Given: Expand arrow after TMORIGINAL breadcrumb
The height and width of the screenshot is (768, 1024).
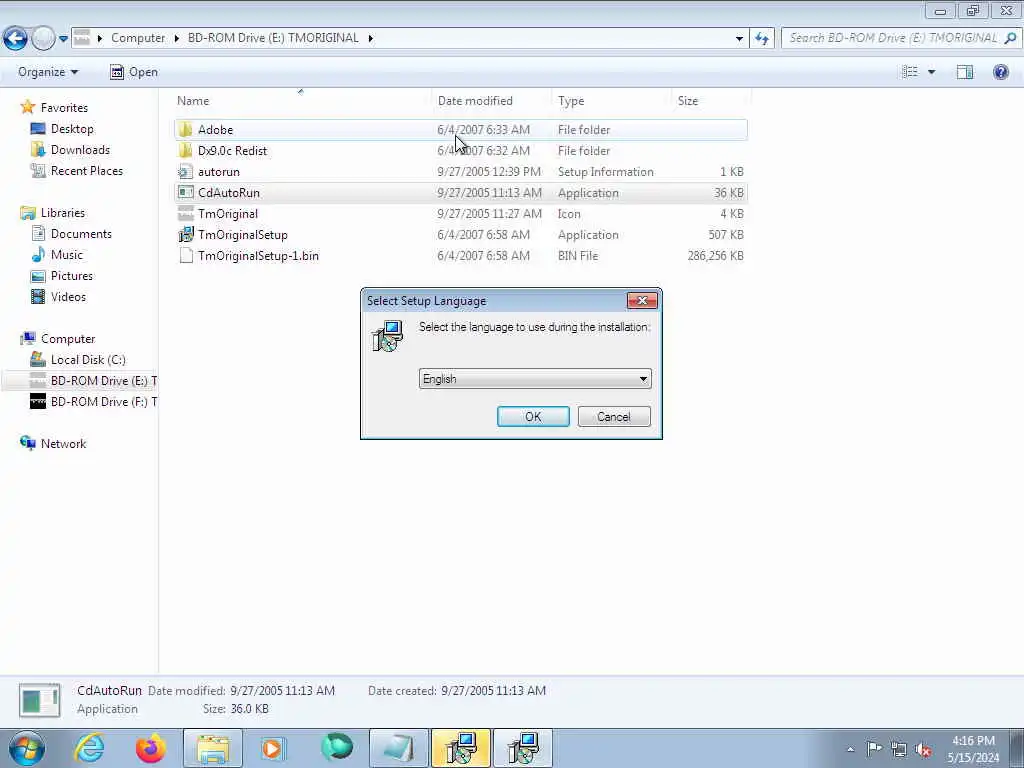Looking at the screenshot, I should click(x=370, y=39).
